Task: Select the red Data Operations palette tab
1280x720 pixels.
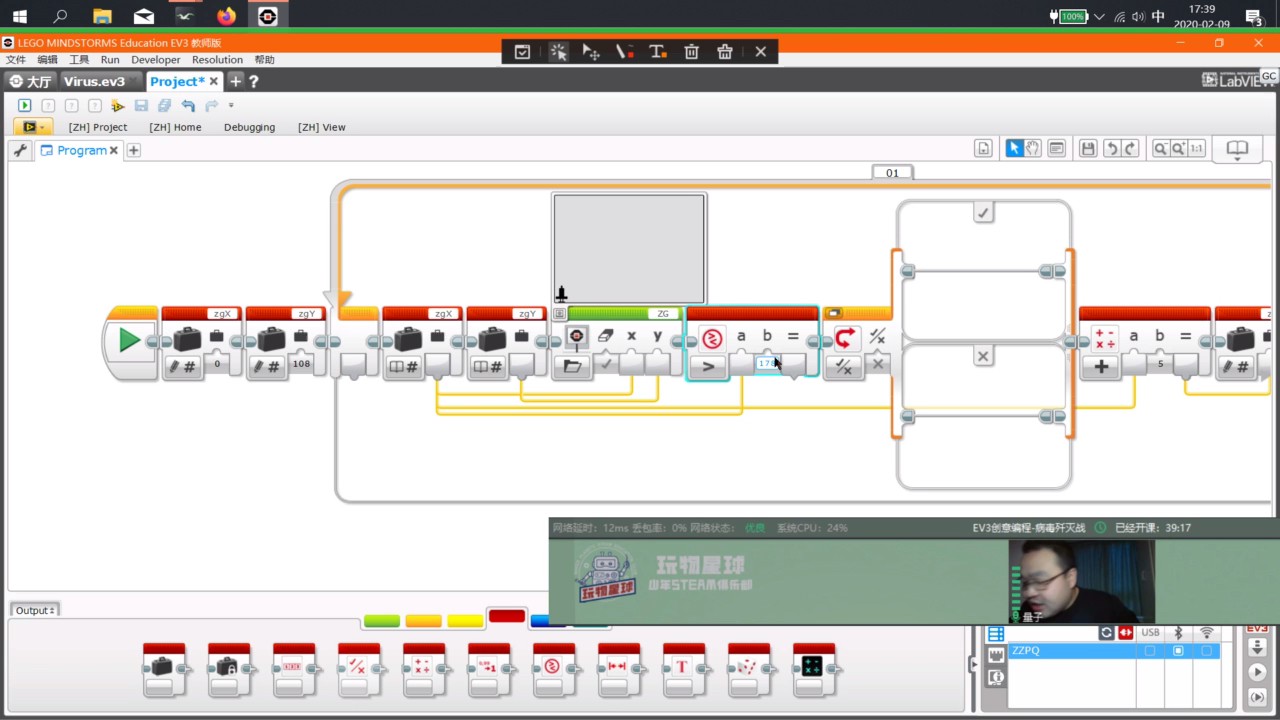Action: pos(506,617)
